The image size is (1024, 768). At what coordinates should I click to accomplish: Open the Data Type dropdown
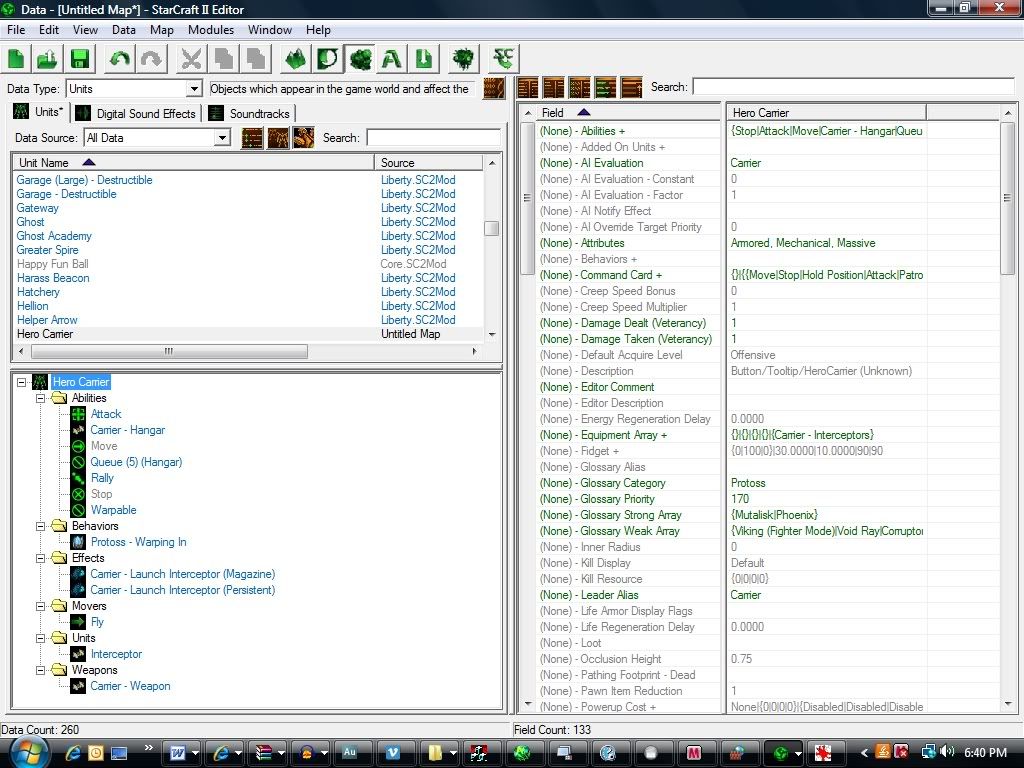(x=193, y=89)
